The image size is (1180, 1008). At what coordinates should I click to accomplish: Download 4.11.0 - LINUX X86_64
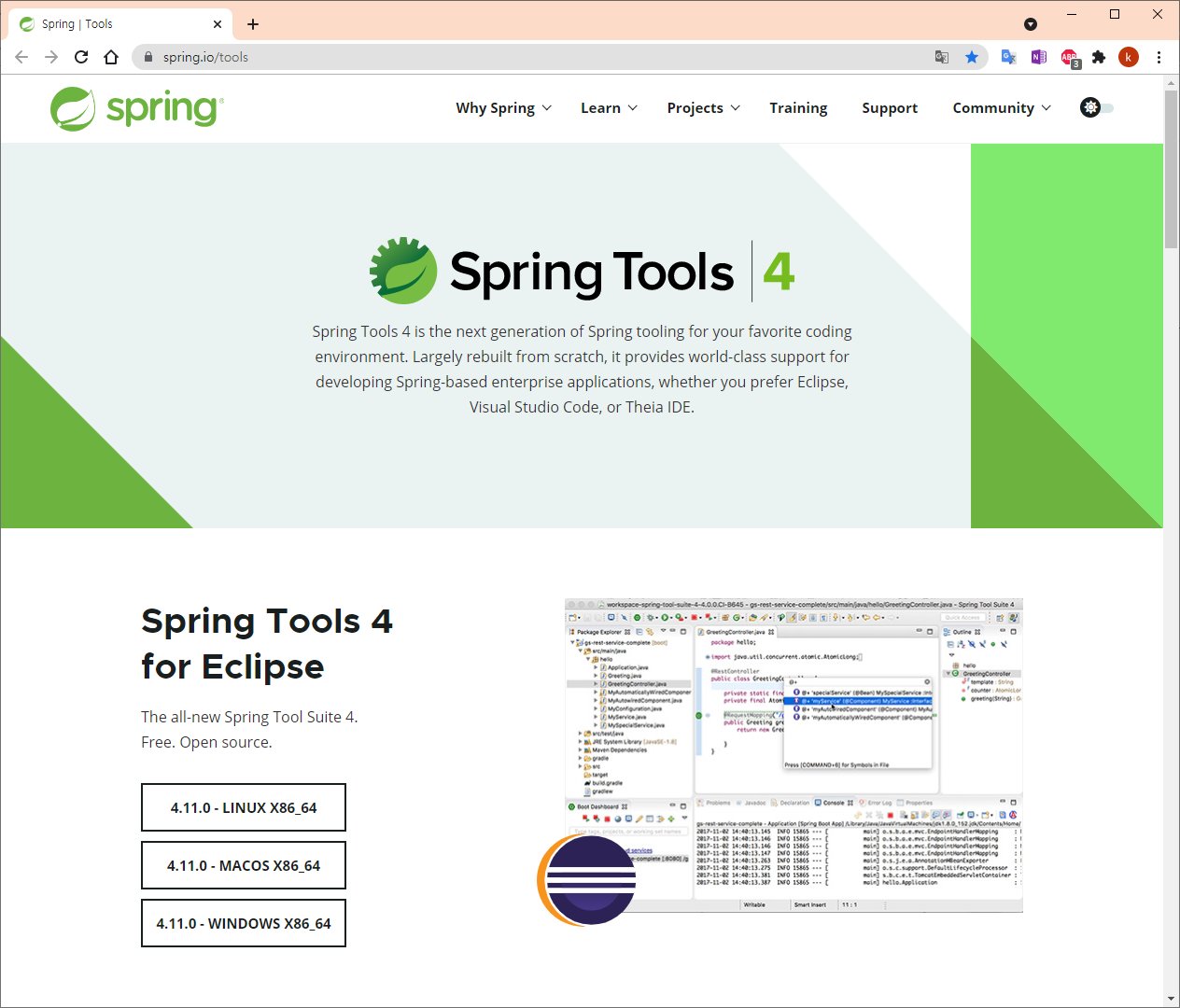pos(244,807)
